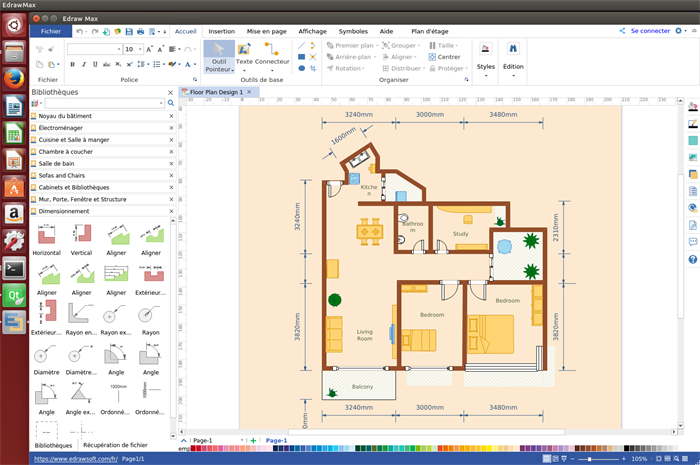Close the Salle de bain library
The width and height of the screenshot is (700, 465).
pyautogui.click(x=171, y=164)
